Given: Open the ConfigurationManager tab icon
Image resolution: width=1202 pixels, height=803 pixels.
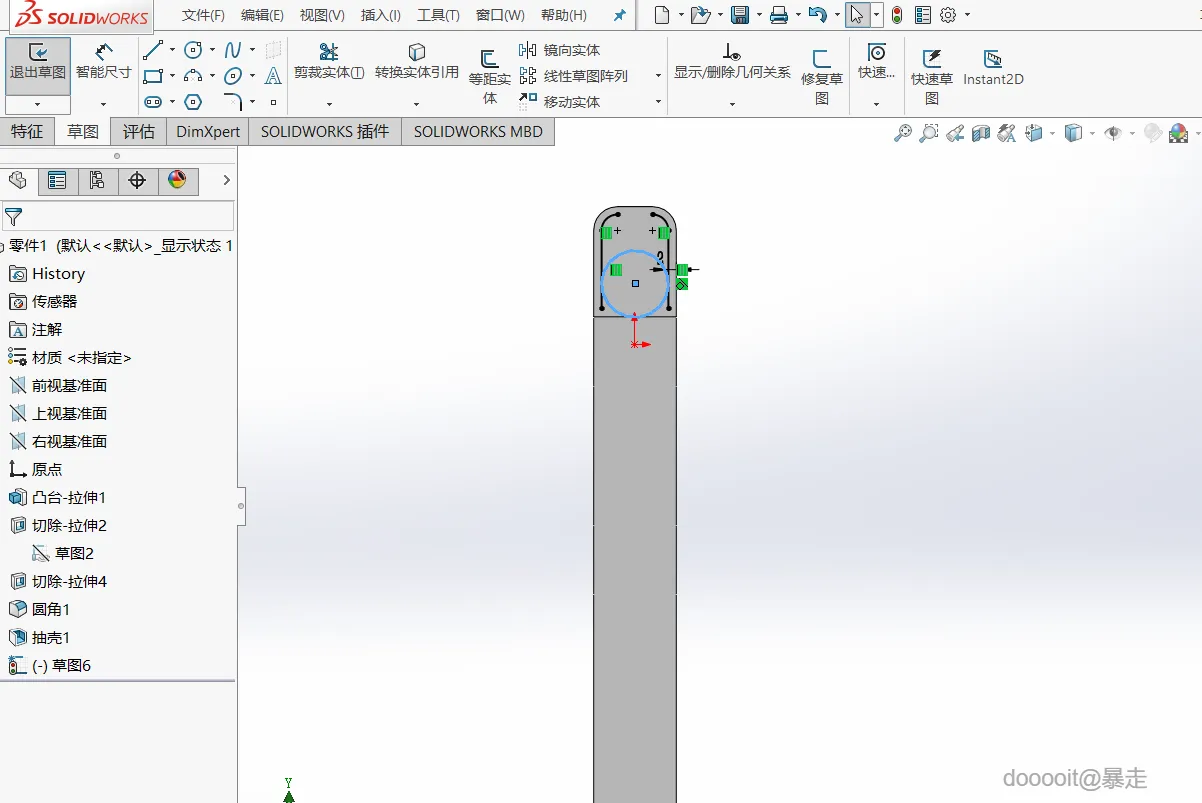Looking at the screenshot, I should [97, 181].
